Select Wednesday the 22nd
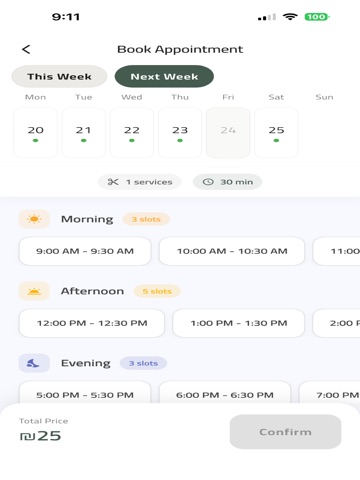 [132, 133]
